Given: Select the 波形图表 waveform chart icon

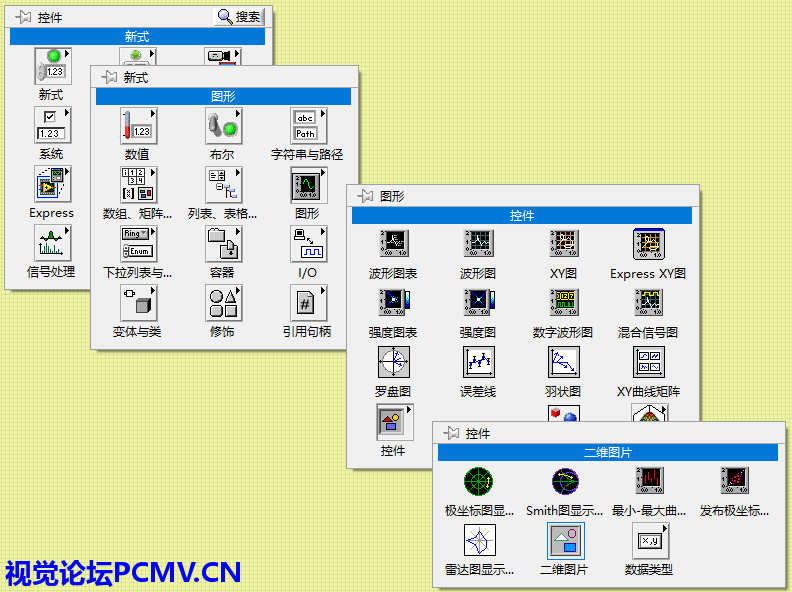Looking at the screenshot, I should click(393, 243).
